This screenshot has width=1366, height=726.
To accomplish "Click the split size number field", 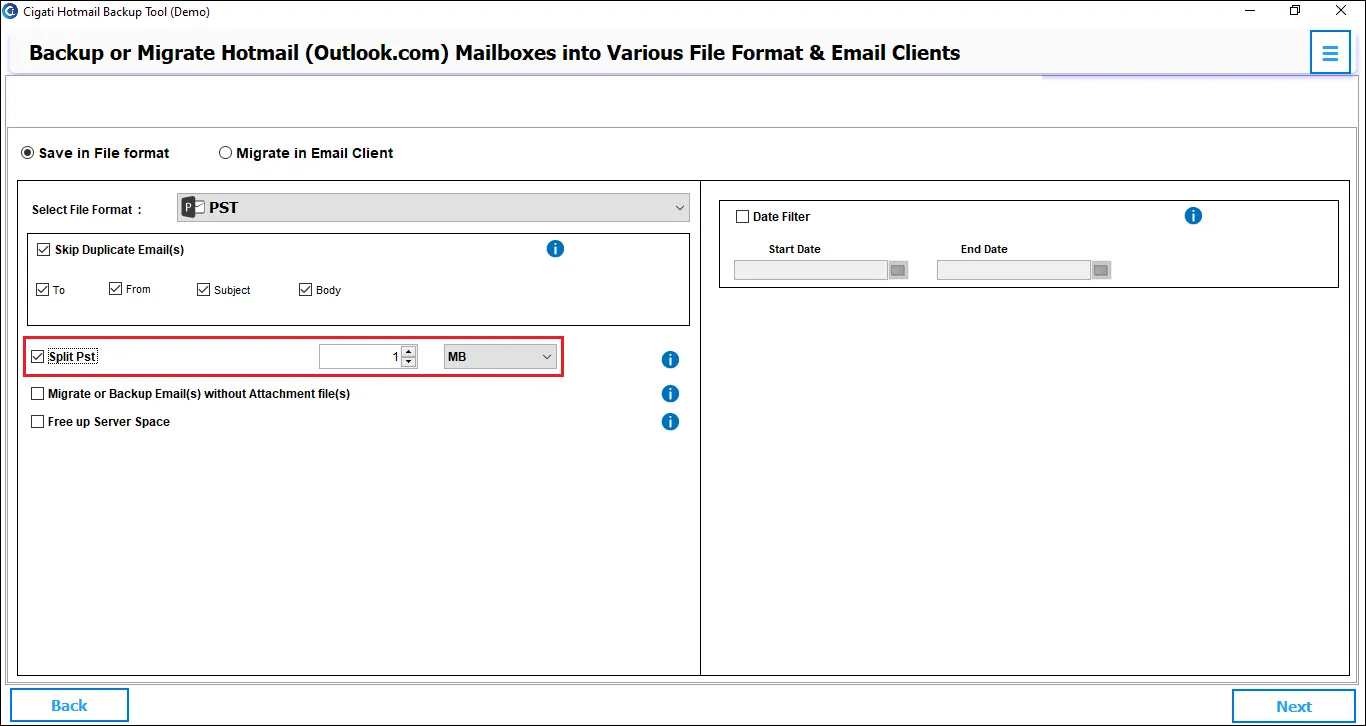I will (x=360, y=357).
